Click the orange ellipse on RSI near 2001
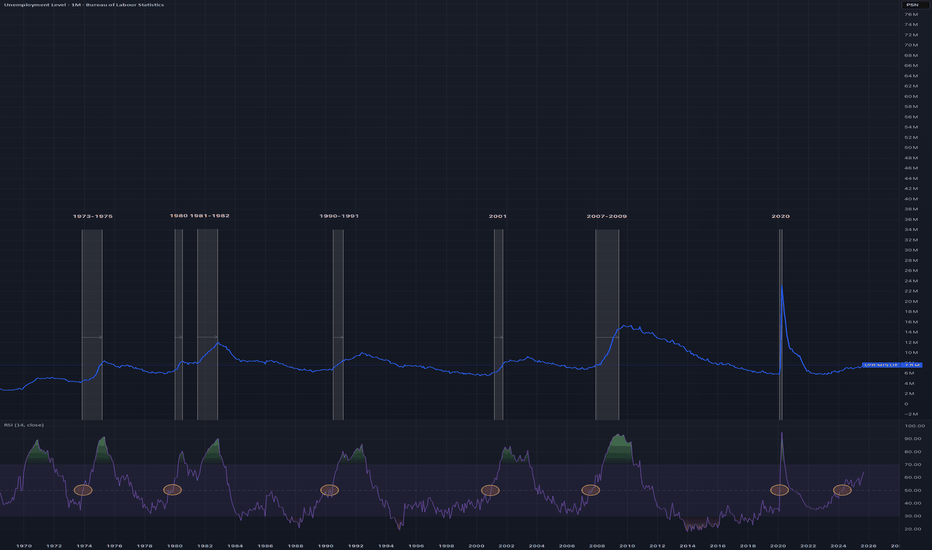This screenshot has width=932, height=550. tap(490, 490)
